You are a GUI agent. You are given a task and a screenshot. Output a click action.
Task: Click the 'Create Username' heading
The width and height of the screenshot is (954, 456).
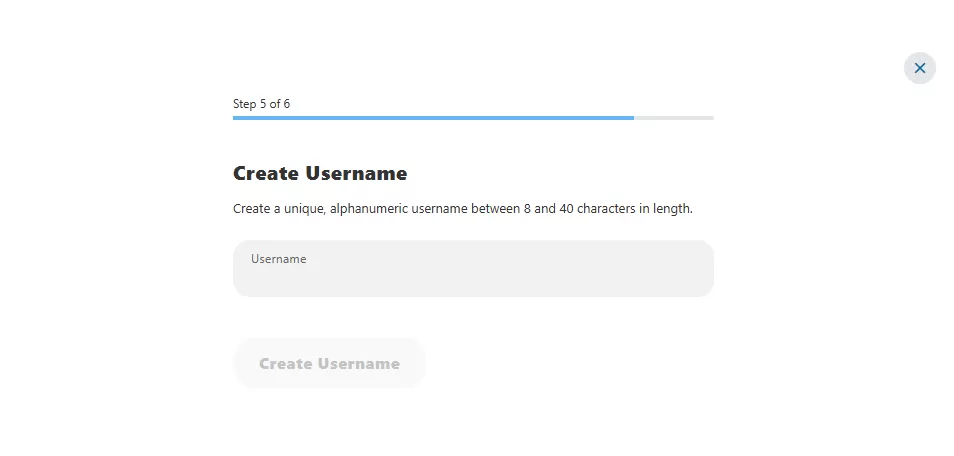coord(320,174)
